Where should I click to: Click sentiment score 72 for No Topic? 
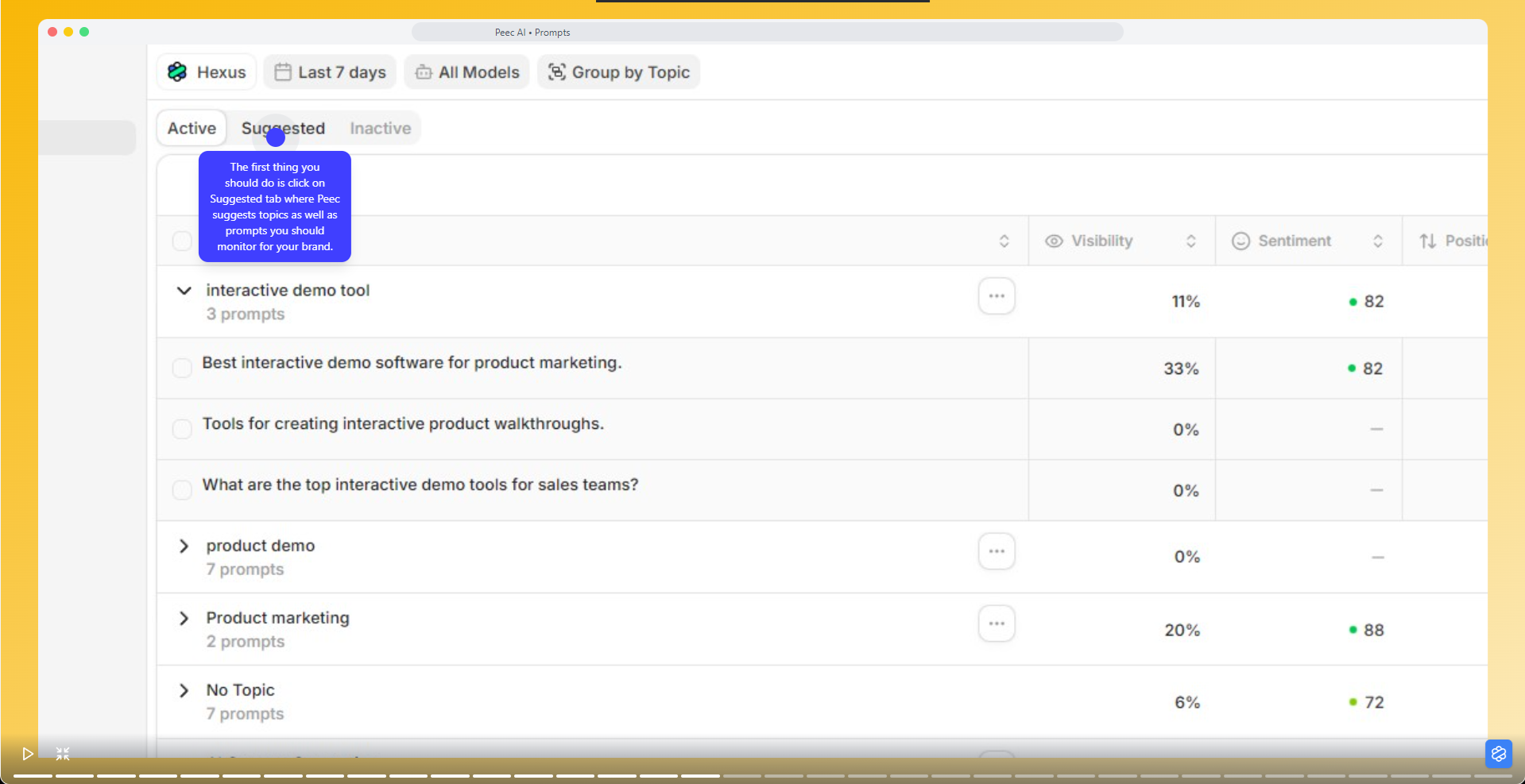click(x=1374, y=703)
